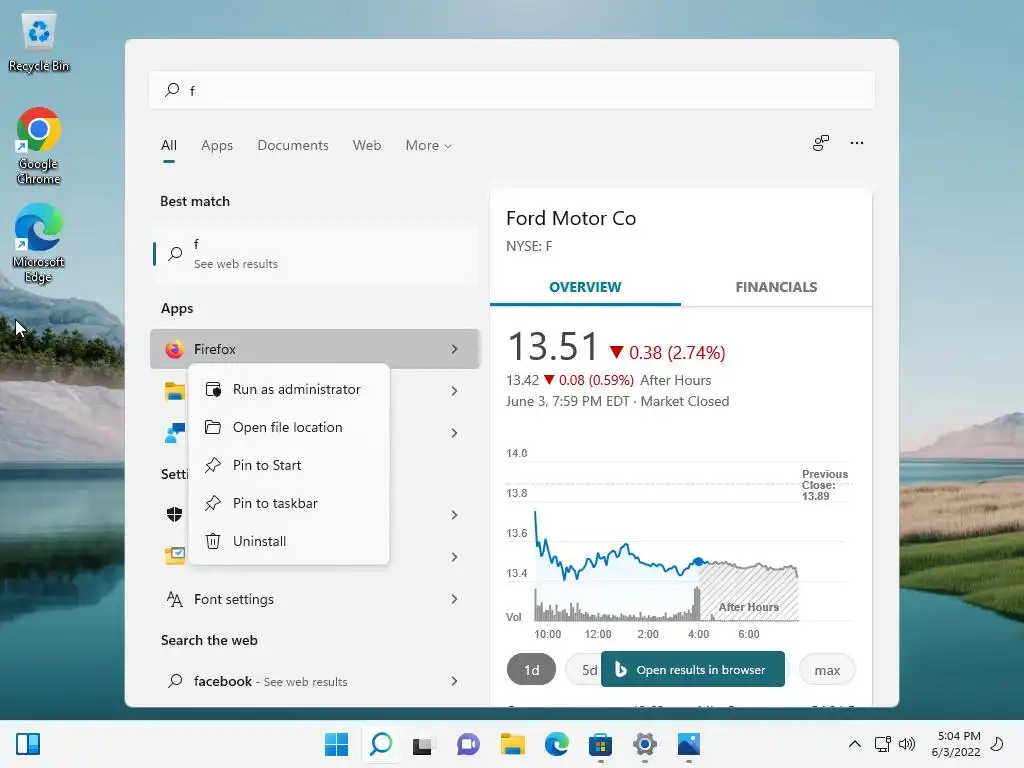Click the search text input field
Screen dimensions: 1024x768
[x=512, y=90]
